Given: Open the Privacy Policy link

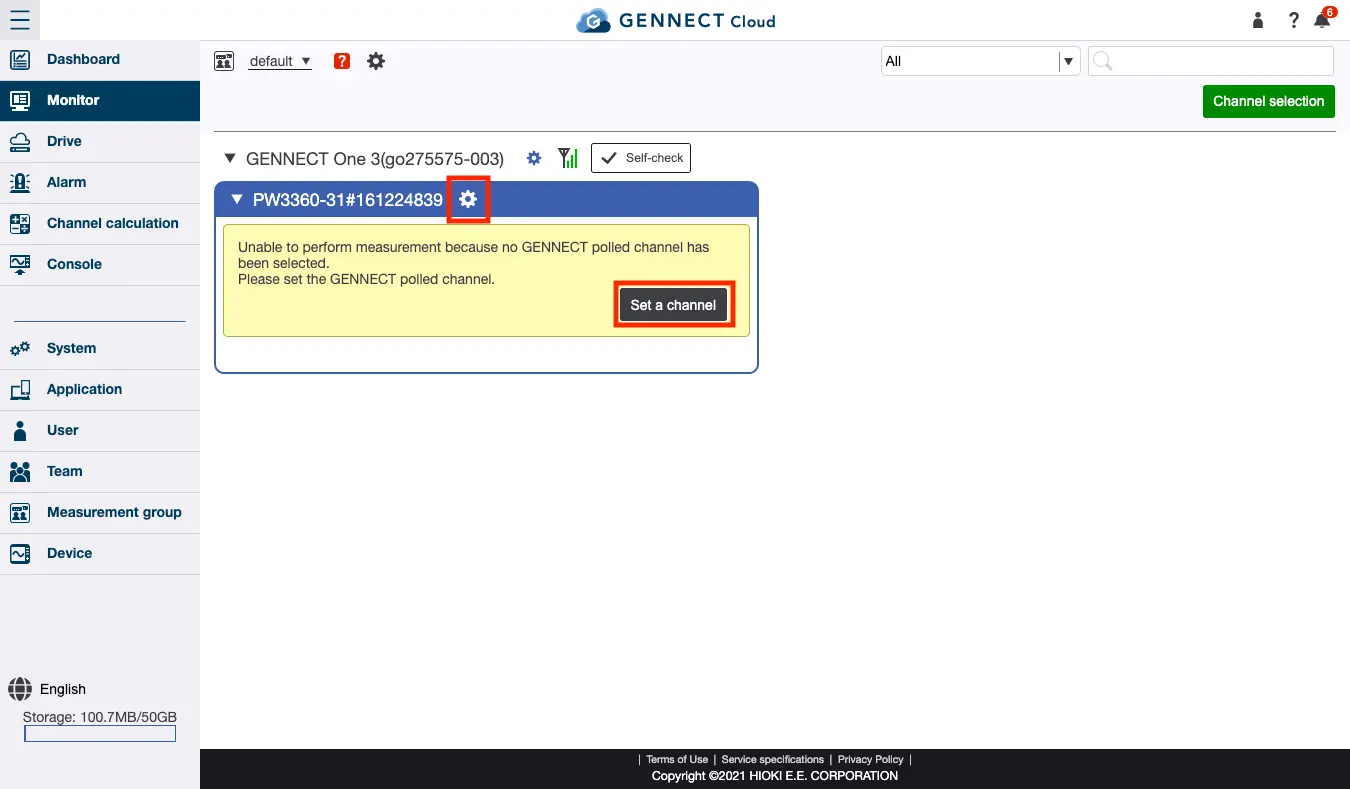Looking at the screenshot, I should pyautogui.click(x=870, y=760).
